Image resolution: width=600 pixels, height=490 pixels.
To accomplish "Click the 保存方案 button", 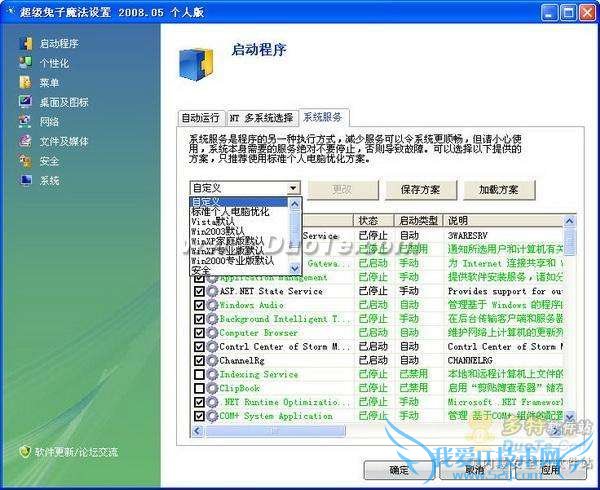I will (421, 190).
